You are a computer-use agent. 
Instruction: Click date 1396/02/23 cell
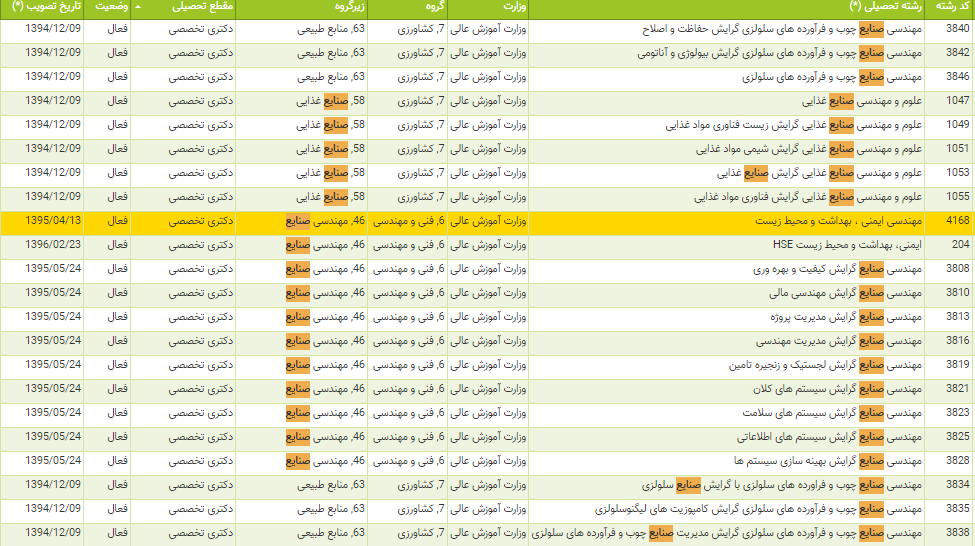pos(53,244)
